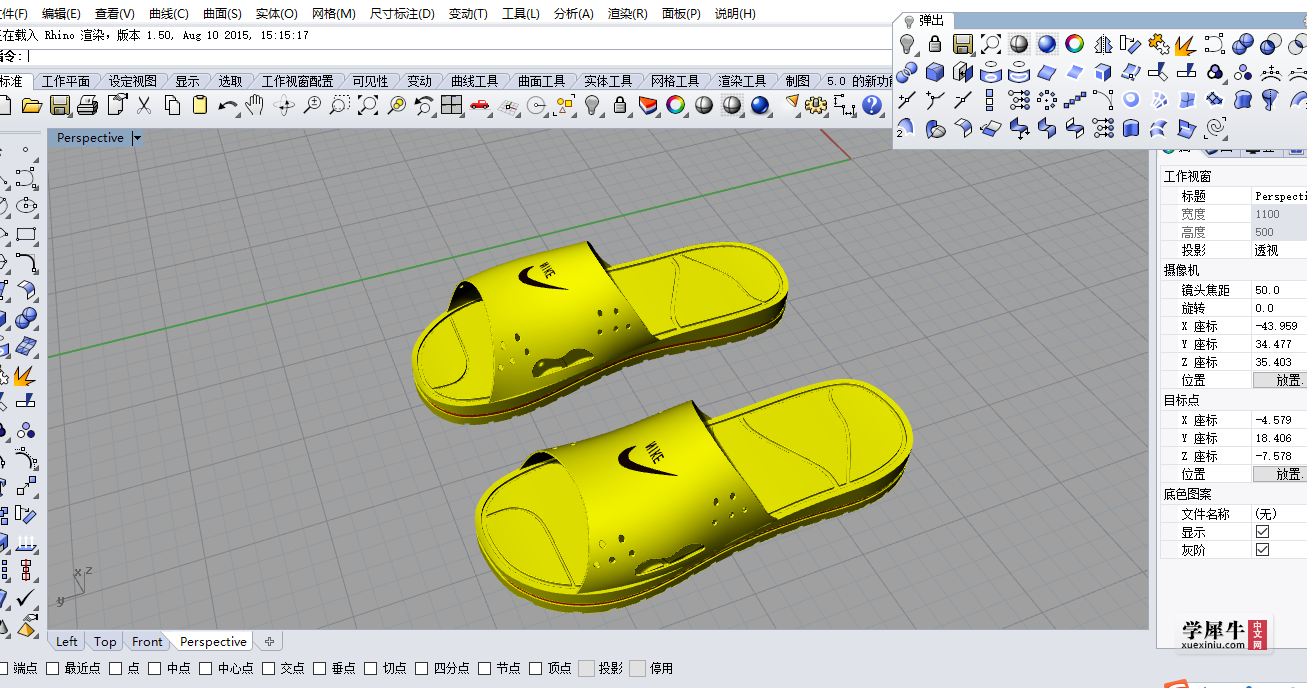Click the Zoom window icon

click(x=340, y=105)
